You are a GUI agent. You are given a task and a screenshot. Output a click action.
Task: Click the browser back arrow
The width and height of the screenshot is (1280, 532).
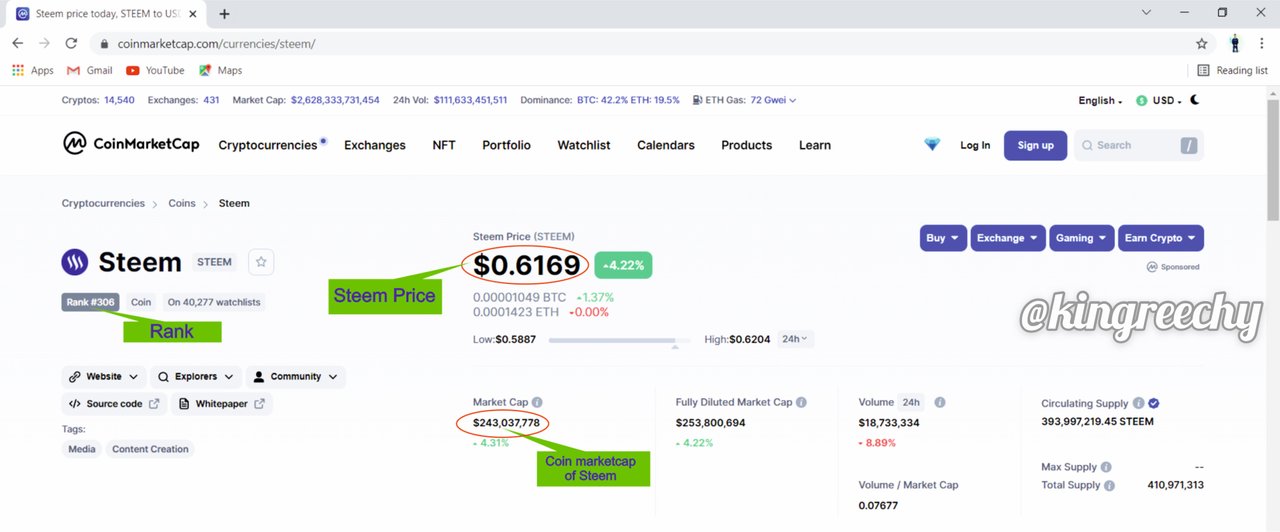pos(17,44)
